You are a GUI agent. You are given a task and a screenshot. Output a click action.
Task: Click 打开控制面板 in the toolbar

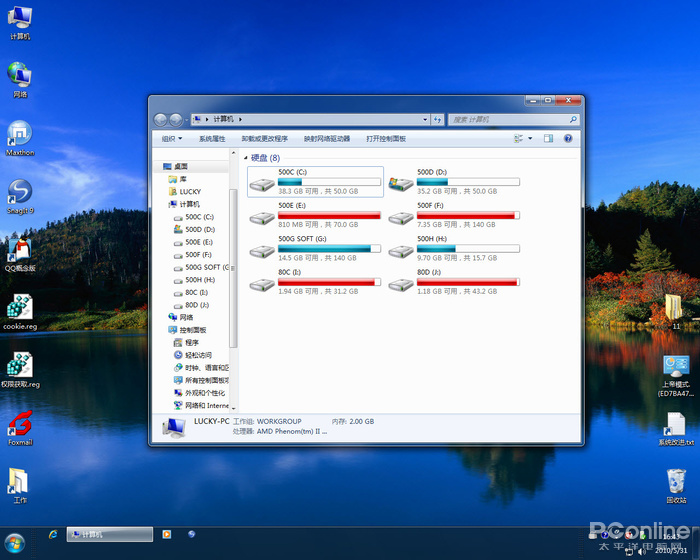click(x=386, y=139)
